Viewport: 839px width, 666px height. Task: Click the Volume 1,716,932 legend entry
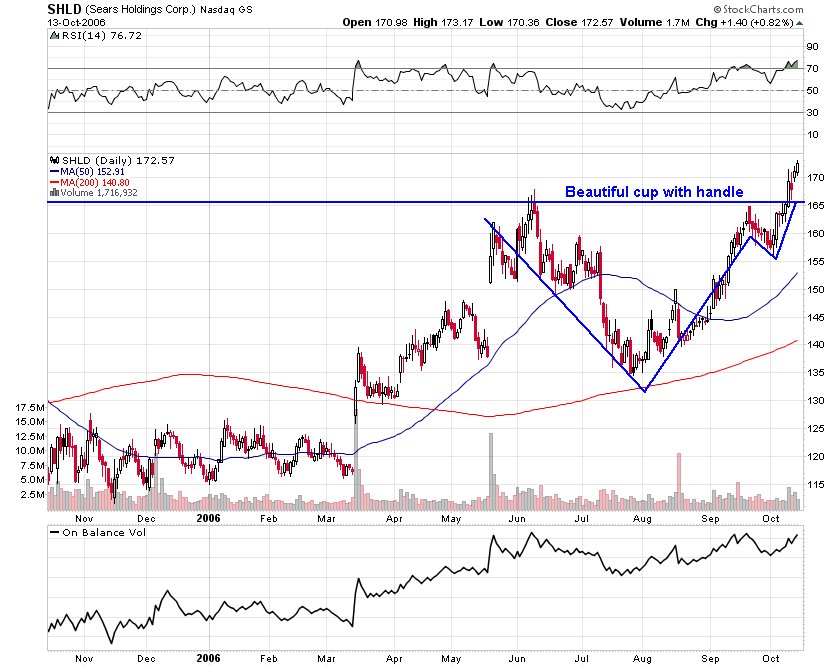tap(94, 193)
